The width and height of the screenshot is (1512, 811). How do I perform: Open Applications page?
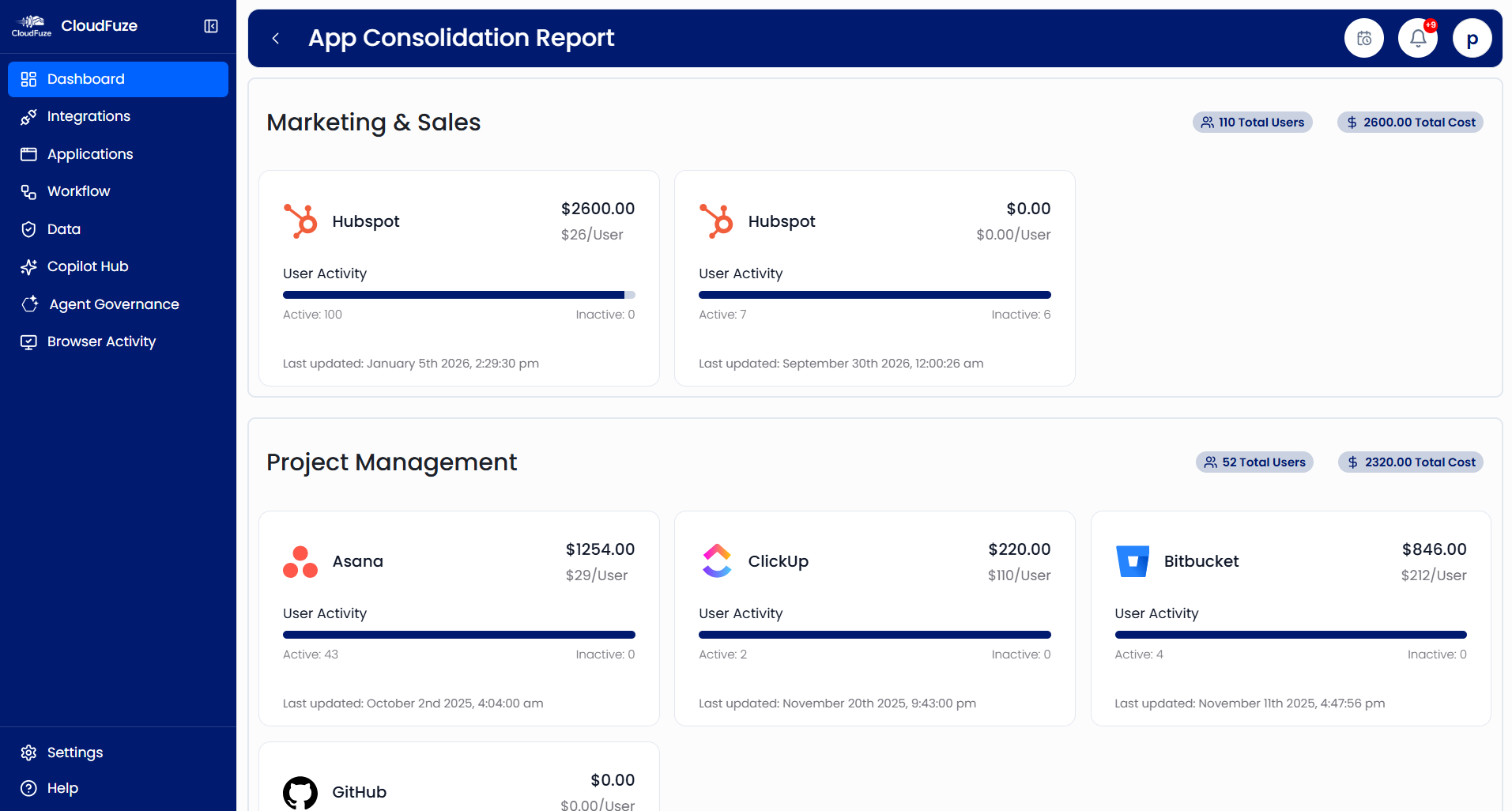118,154
